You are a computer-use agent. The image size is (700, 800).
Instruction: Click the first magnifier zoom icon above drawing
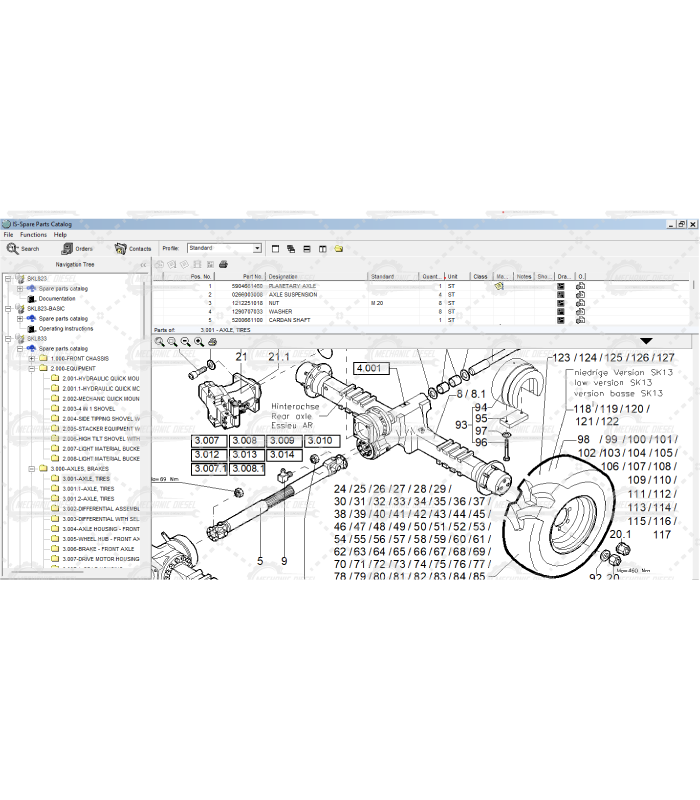[160, 341]
